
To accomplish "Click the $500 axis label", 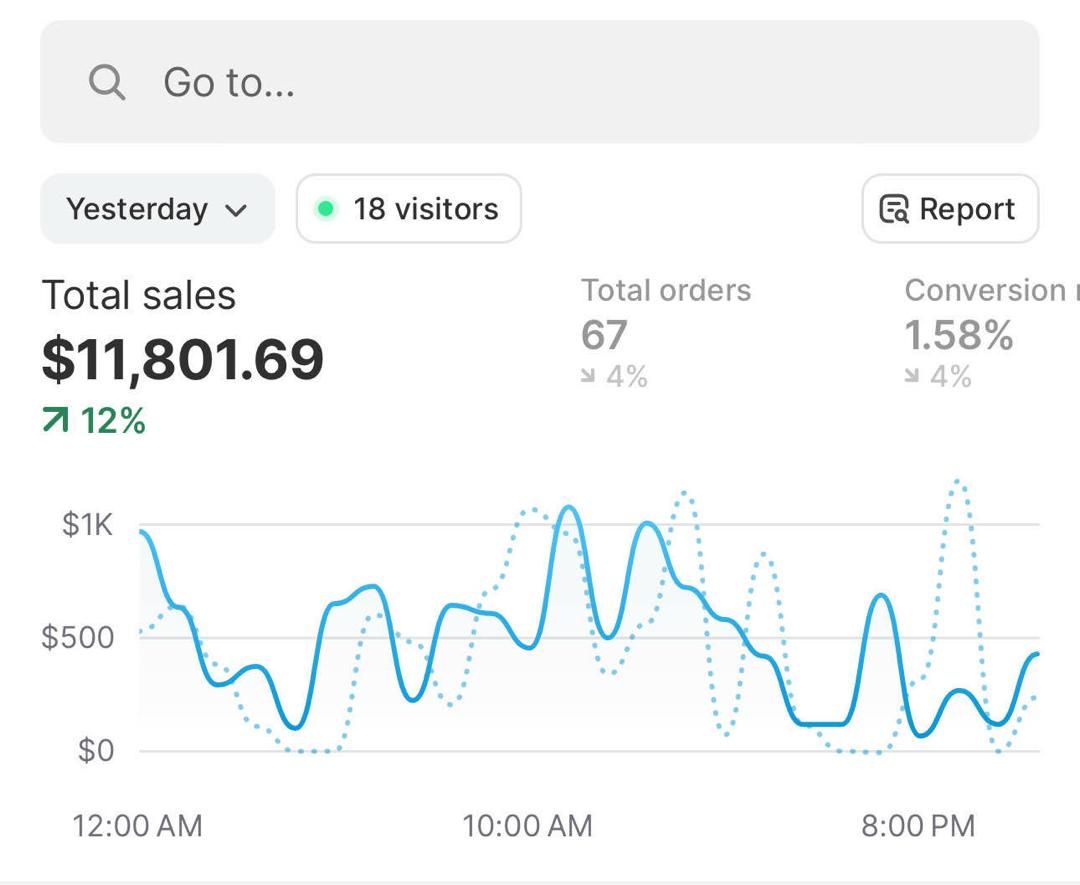I will pyautogui.click(x=78, y=638).
